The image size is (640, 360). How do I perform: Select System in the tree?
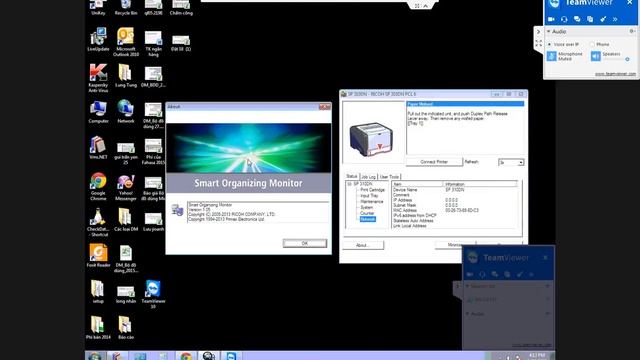[x=366, y=207]
